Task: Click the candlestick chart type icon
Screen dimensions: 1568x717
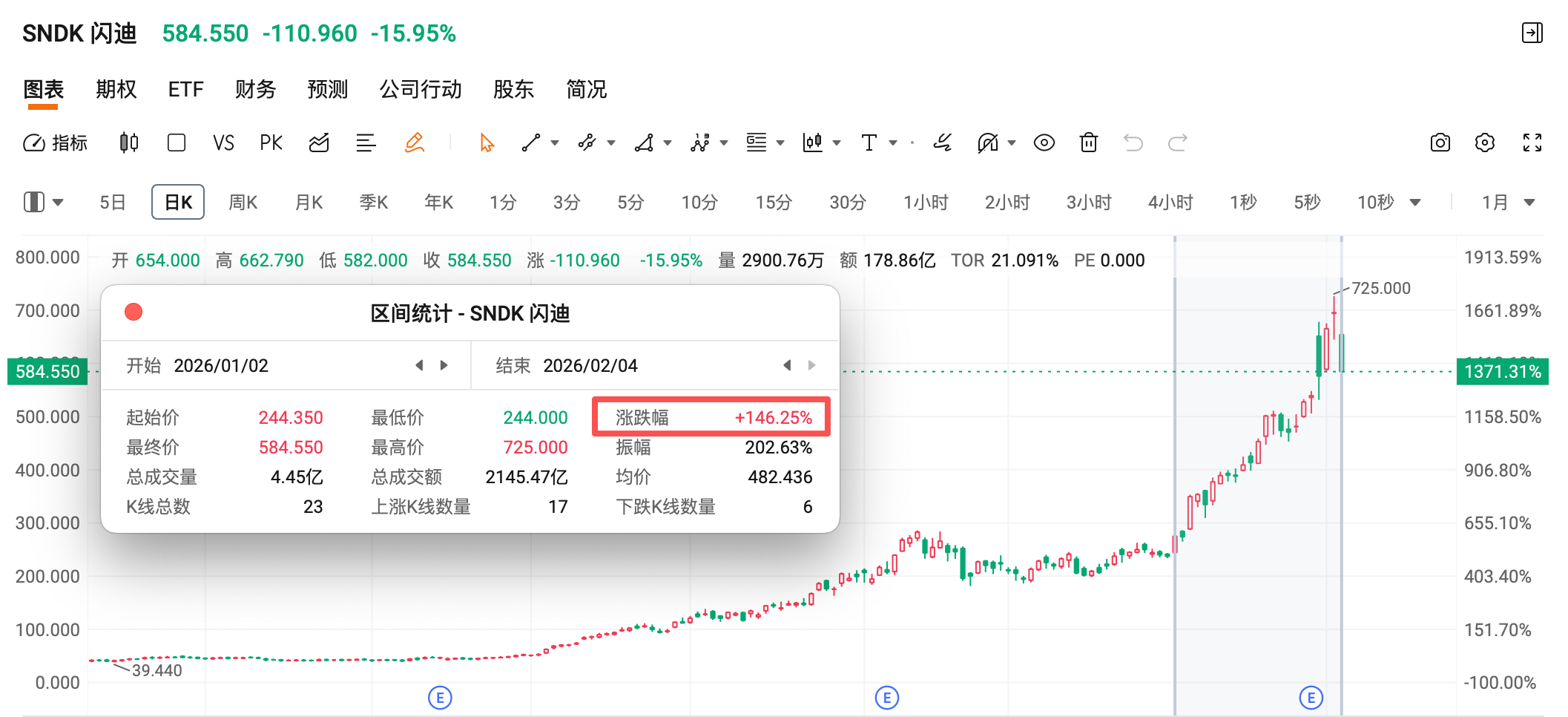Action: [x=129, y=143]
